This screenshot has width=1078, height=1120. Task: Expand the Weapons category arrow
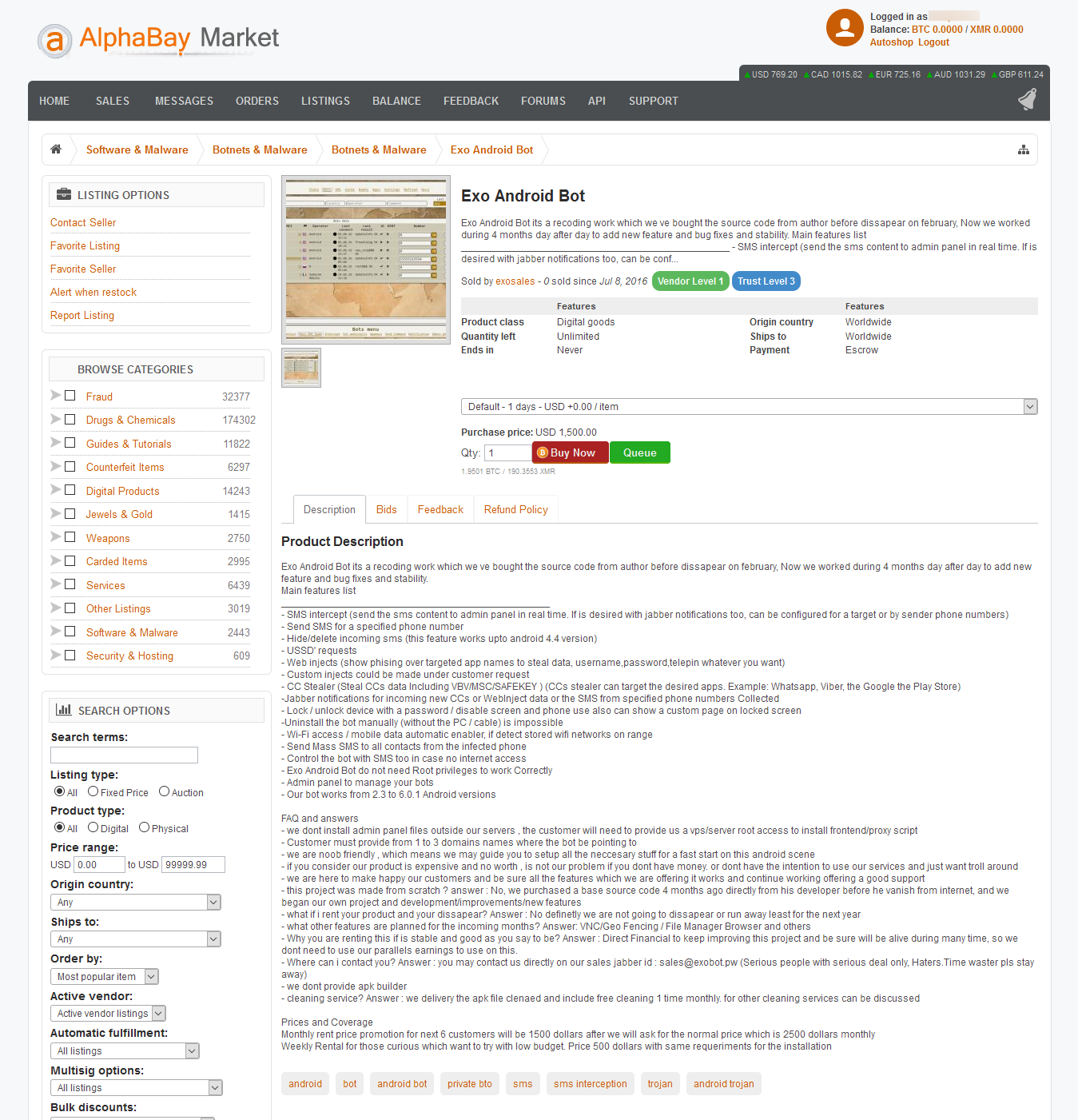(56, 537)
